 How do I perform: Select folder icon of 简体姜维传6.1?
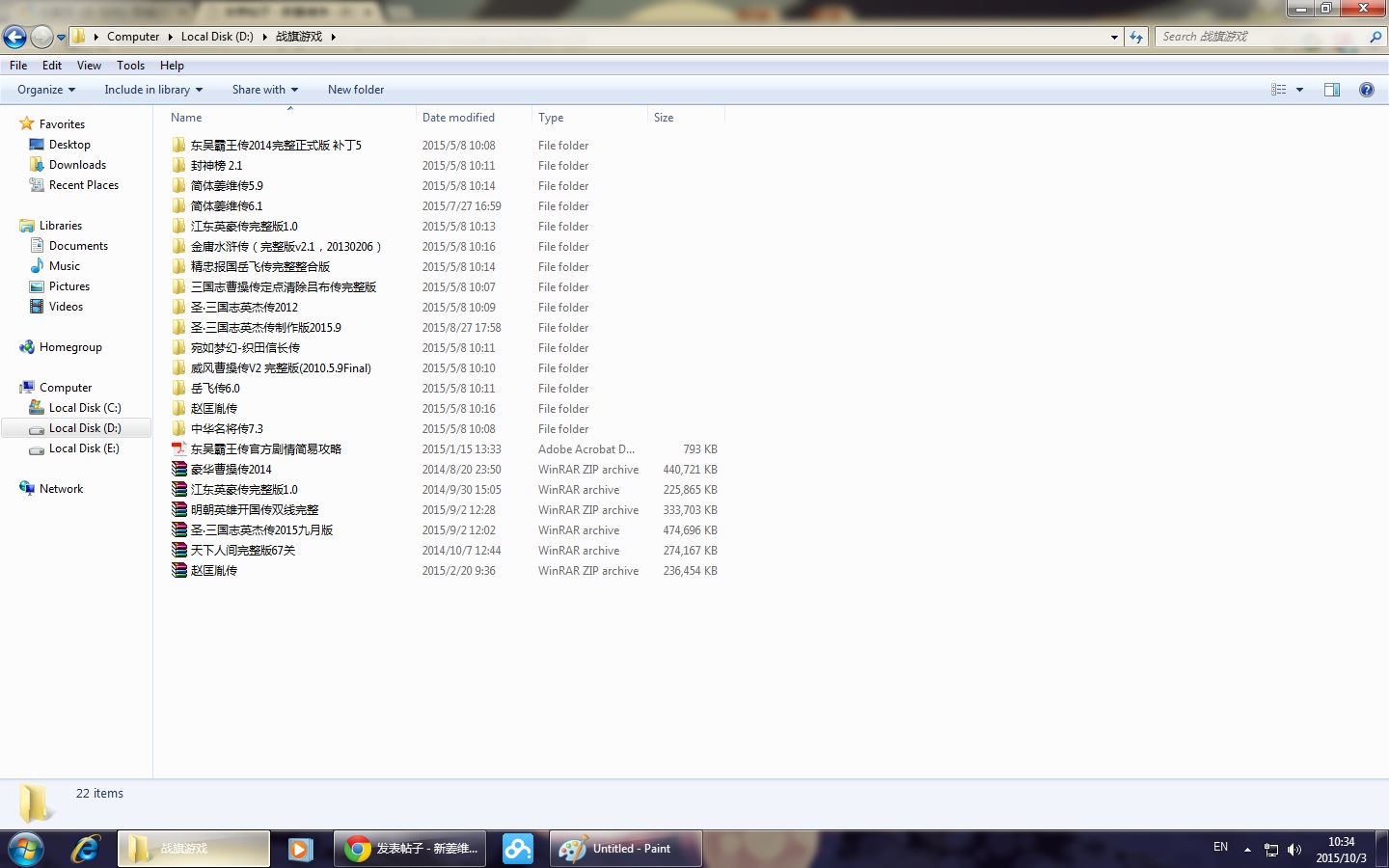tap(179, 206)
